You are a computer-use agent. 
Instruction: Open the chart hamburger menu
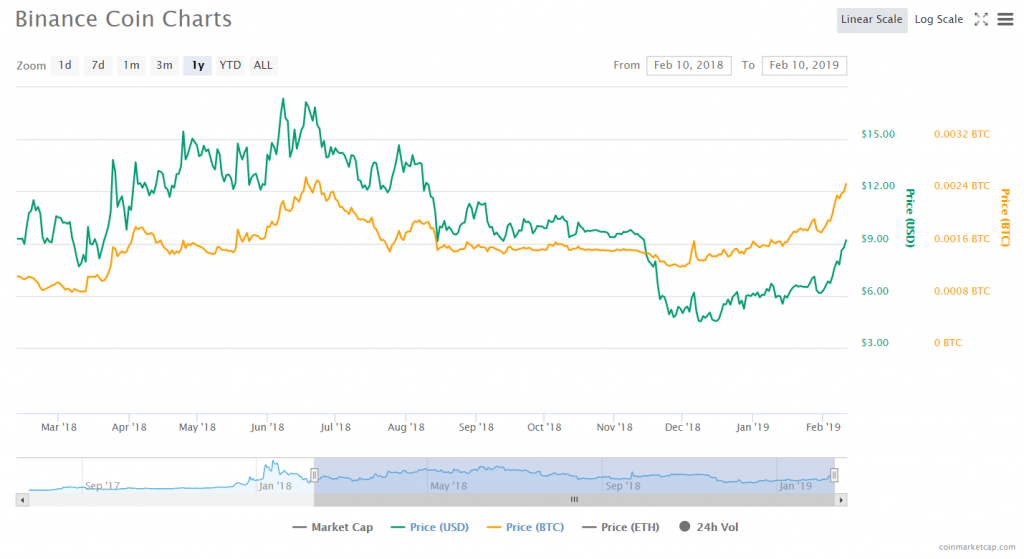pyautogui.click(x=1005, y=19)
